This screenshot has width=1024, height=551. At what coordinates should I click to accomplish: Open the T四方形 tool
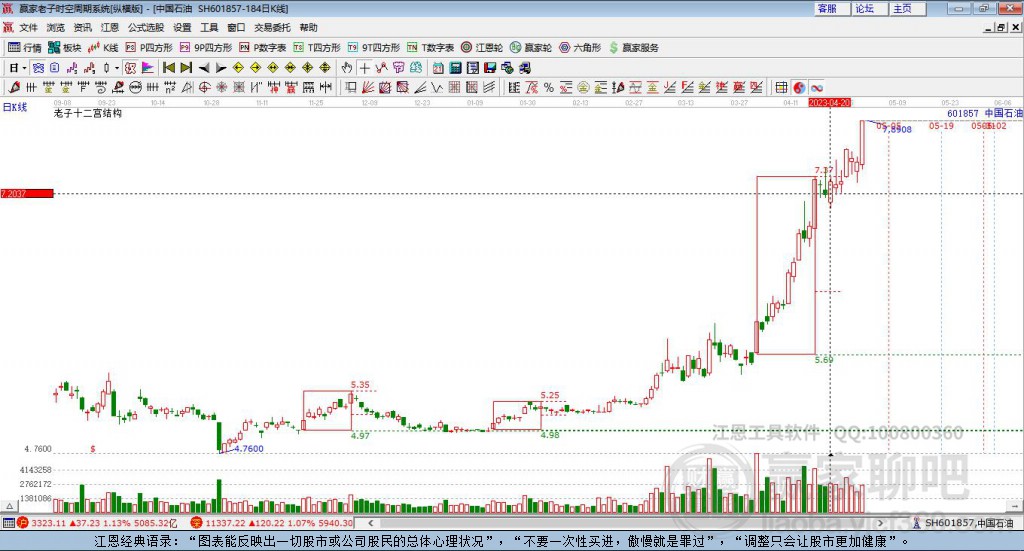click(317, 48)
